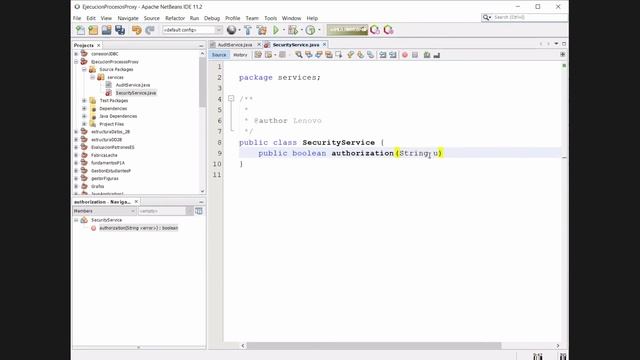Click the Save All toolbar icon
The width and height of the screenshot is (640, 360).
coord(120,30)
